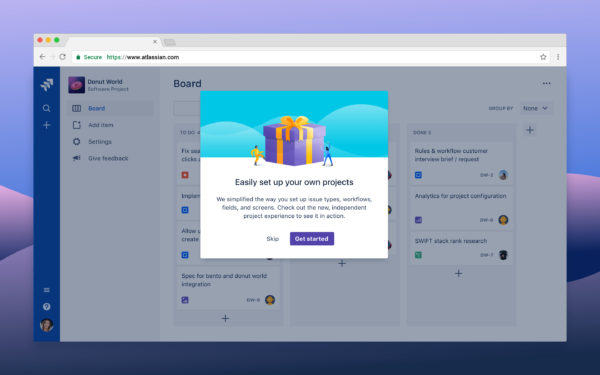The height and width of the screenshot is (375, 600).
Task: Click the address bar showing www.atlassian.com
Action: click(x=311, y=57)
